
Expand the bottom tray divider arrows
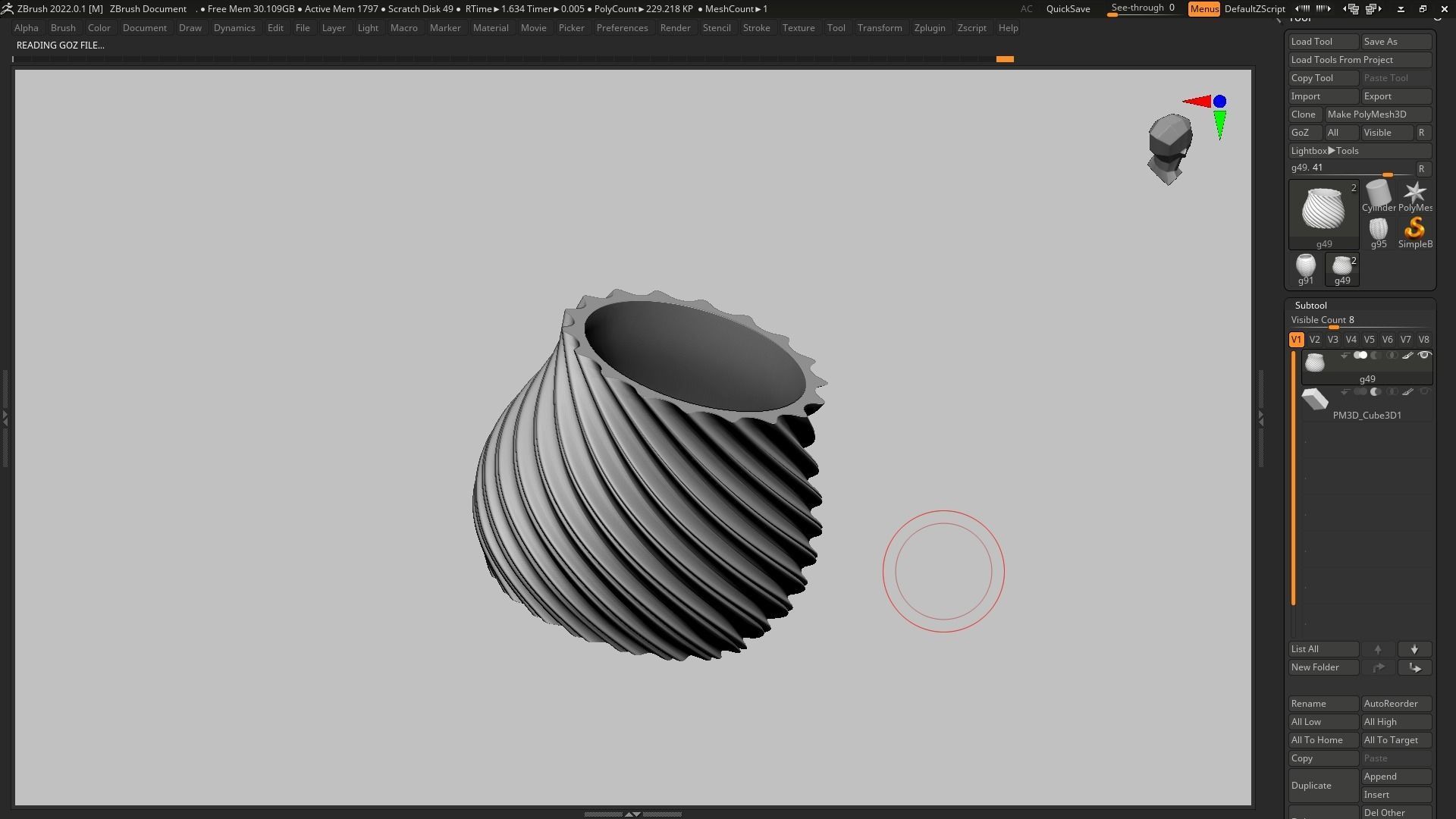coord(632,814)
